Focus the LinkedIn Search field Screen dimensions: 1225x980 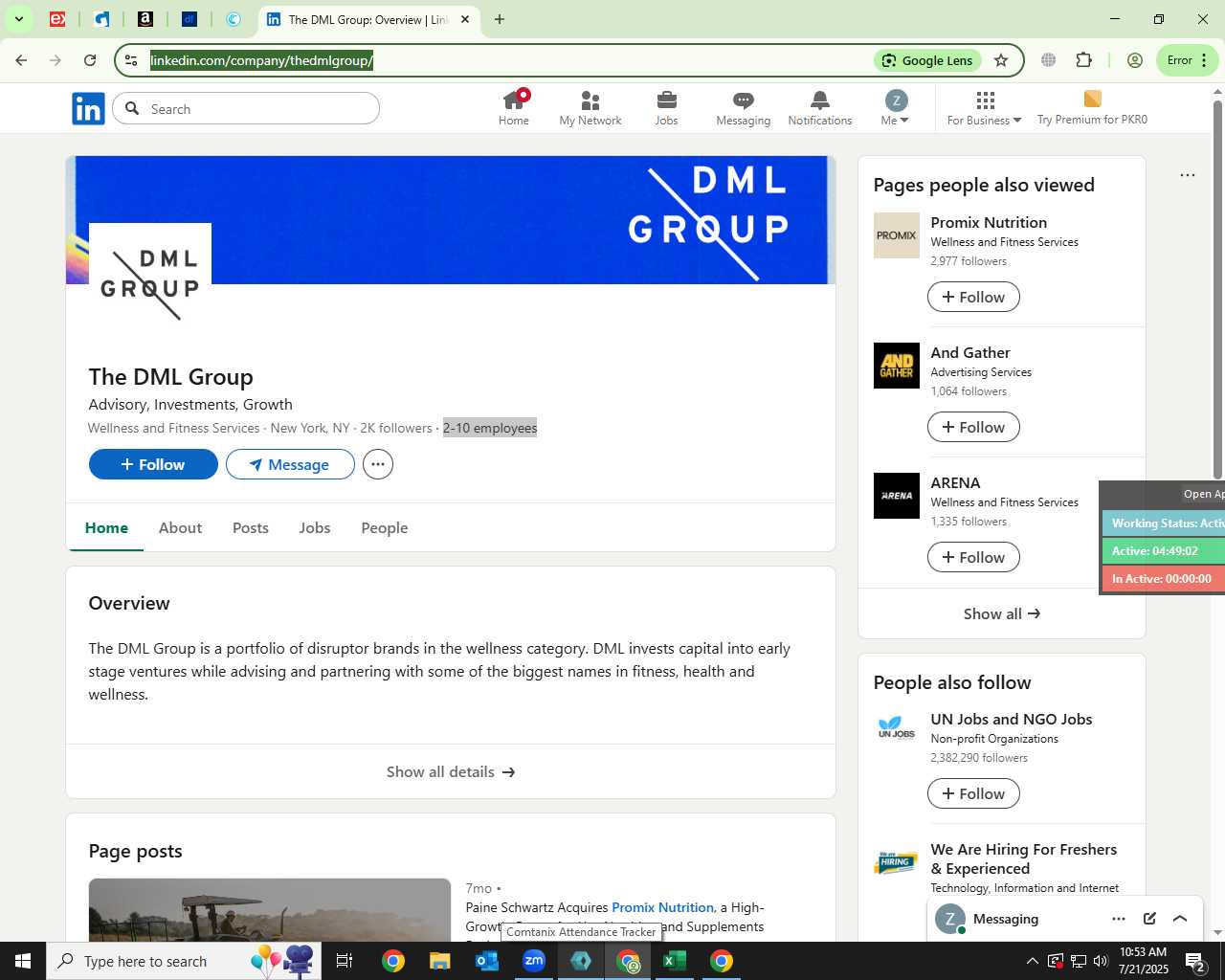pyautogui.click(x=246, y=109)
